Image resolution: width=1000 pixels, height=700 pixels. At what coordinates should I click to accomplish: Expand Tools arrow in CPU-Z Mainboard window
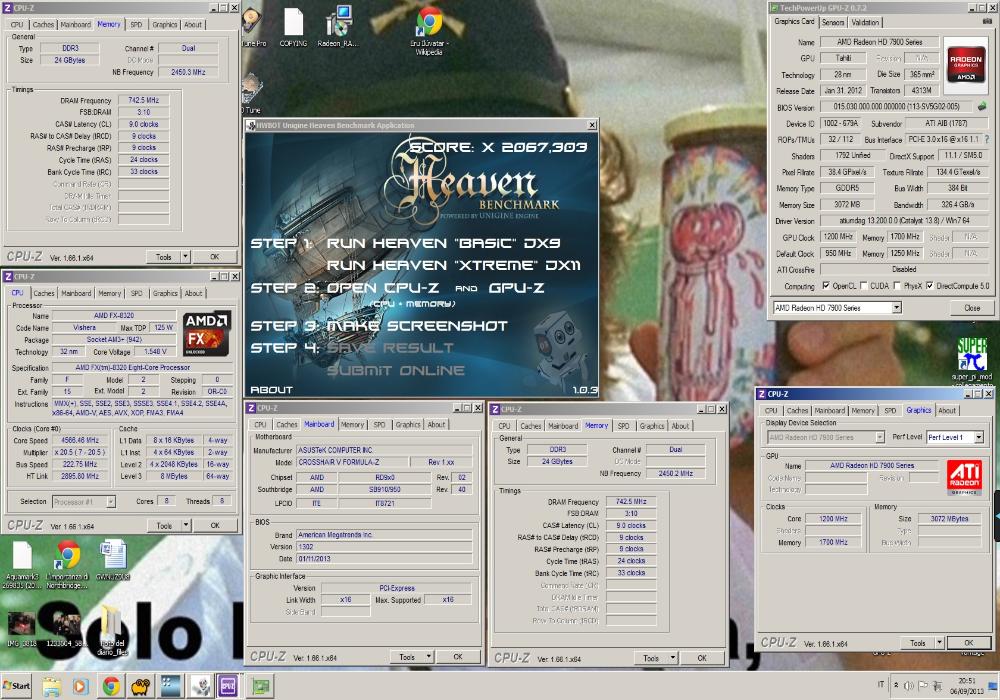(x=429, y=656)
